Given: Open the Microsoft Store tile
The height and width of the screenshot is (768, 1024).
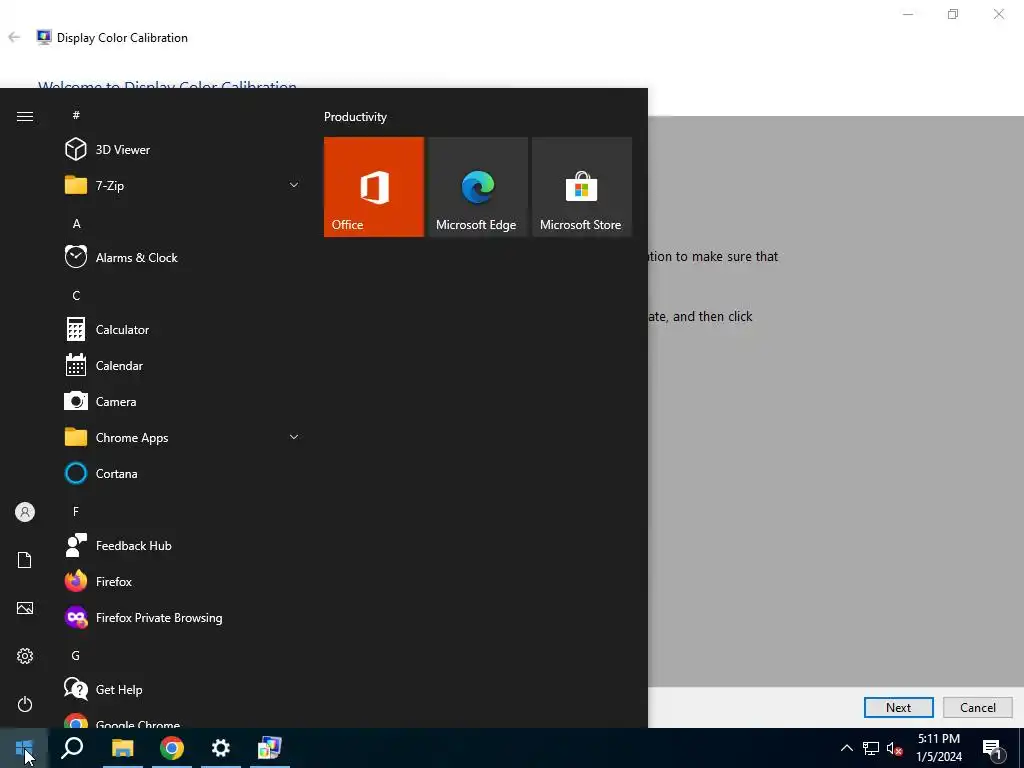Looking at the screenshot, I should (x=582, y=187).
